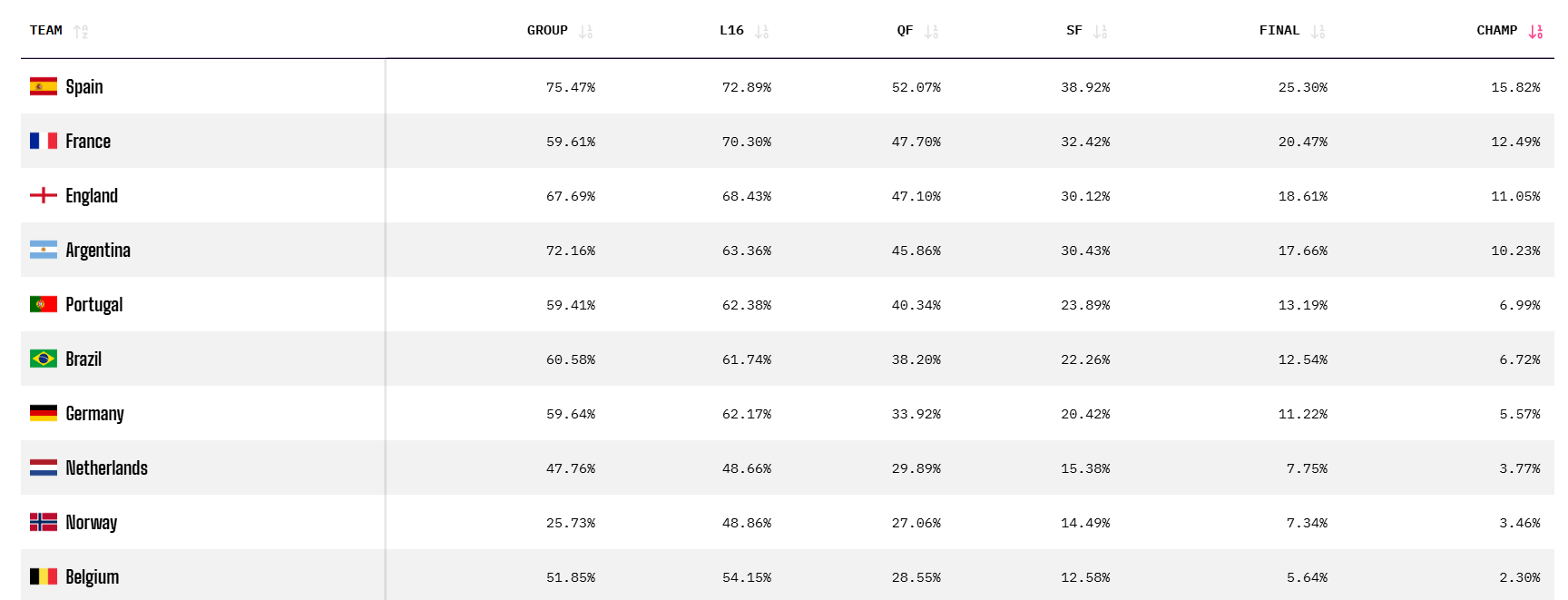Select the France team name
Image resolution: width=1568 pixels, height=600 pixels.
point(88,142)
